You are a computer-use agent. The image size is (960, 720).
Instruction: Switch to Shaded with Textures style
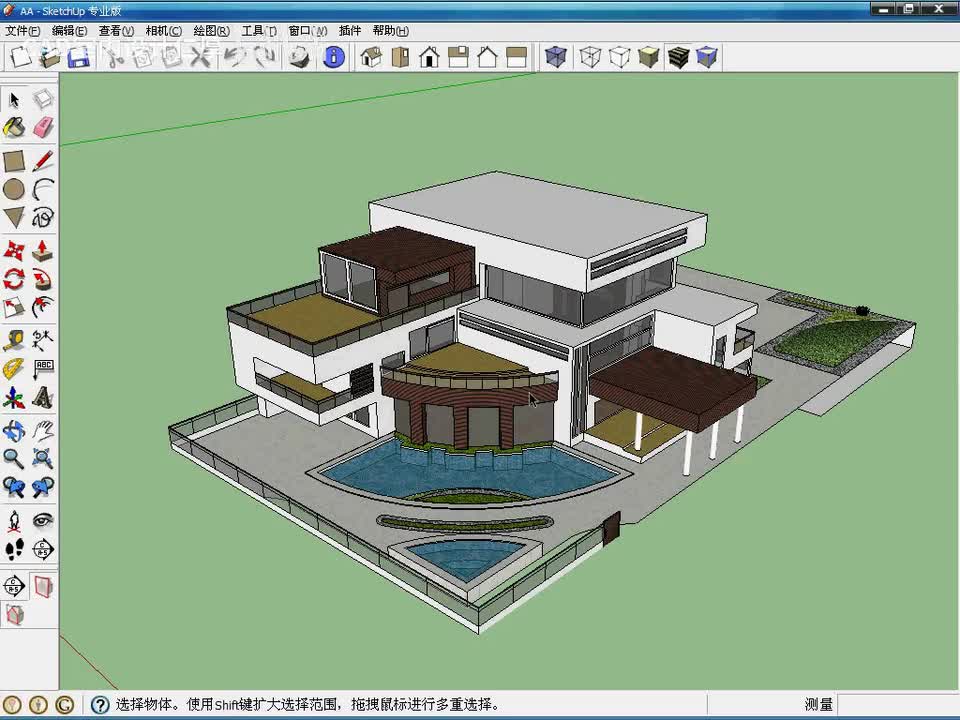click(x=678, y=57)
